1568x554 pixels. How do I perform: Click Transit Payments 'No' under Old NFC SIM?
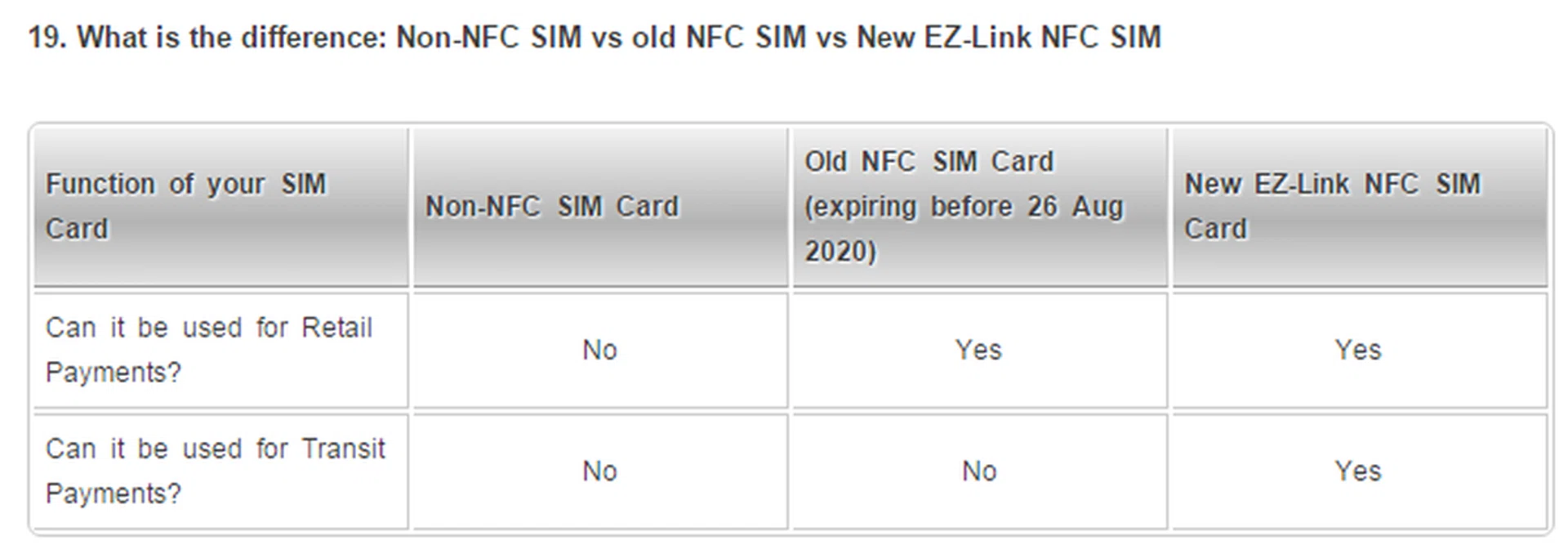[x=979, y=471]
